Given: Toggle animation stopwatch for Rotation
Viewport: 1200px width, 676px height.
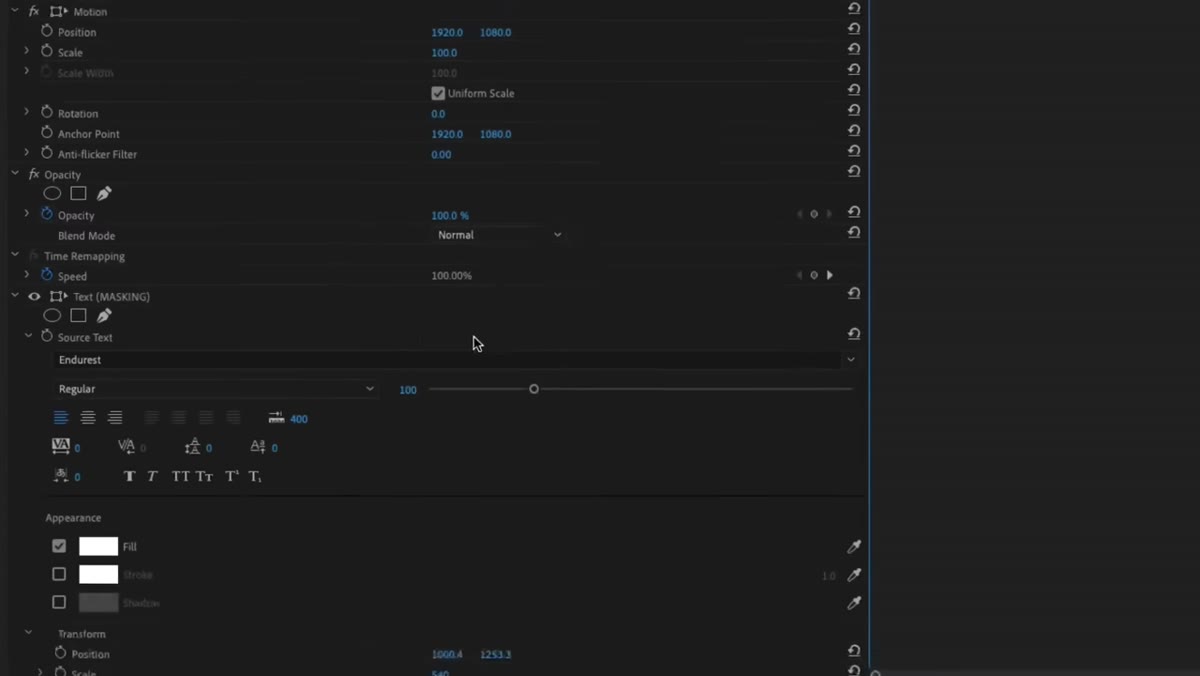Looking at the screenshot, I should [47, 112].
